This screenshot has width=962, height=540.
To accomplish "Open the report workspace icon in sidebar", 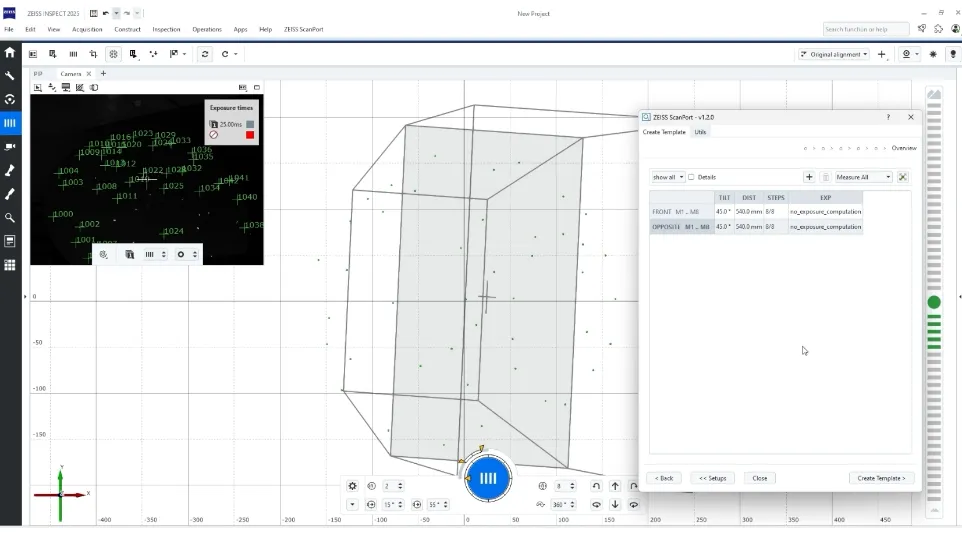I will [10, 241].
